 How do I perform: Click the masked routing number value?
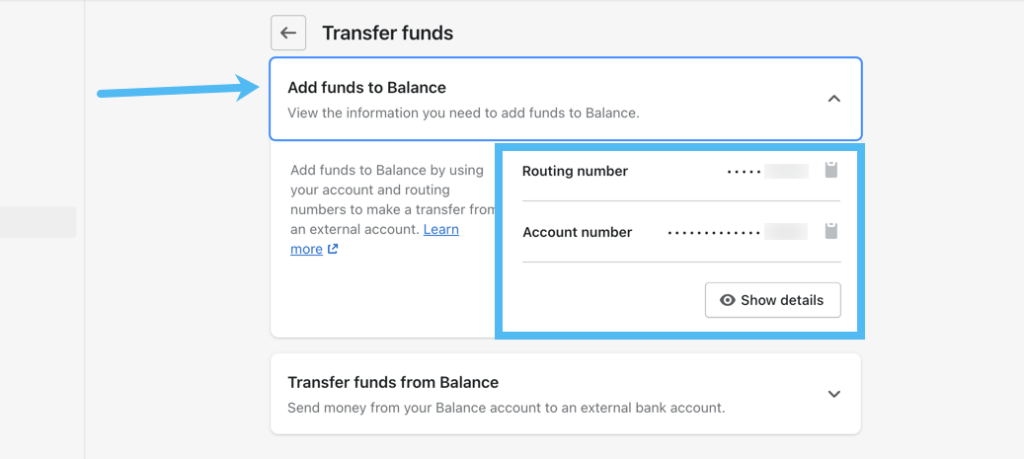pos(767,171)
